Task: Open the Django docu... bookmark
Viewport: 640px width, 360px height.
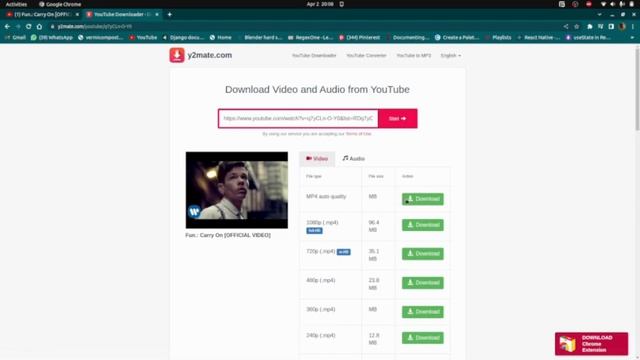Action: point(183,38)
